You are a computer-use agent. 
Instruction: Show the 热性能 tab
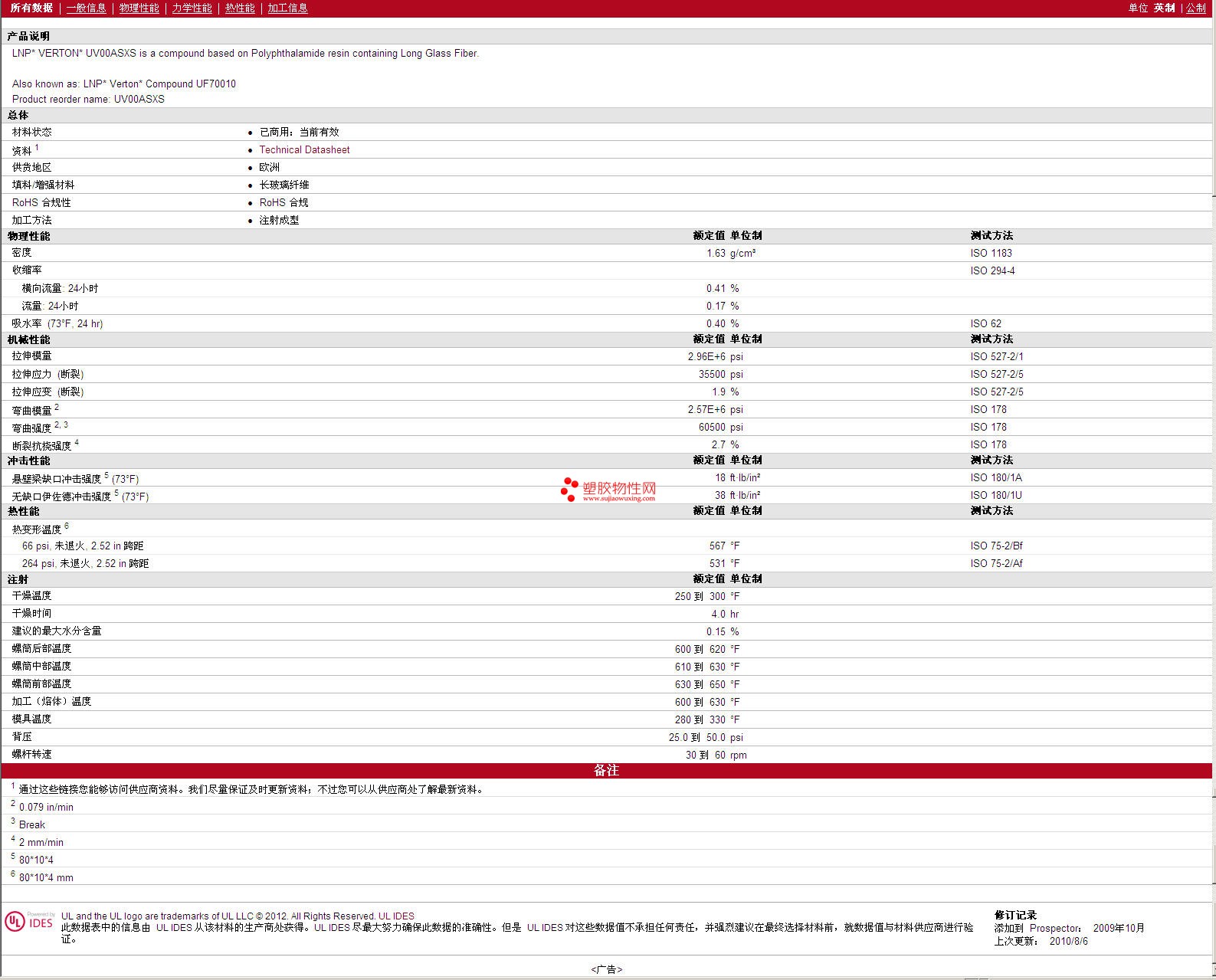240,8
